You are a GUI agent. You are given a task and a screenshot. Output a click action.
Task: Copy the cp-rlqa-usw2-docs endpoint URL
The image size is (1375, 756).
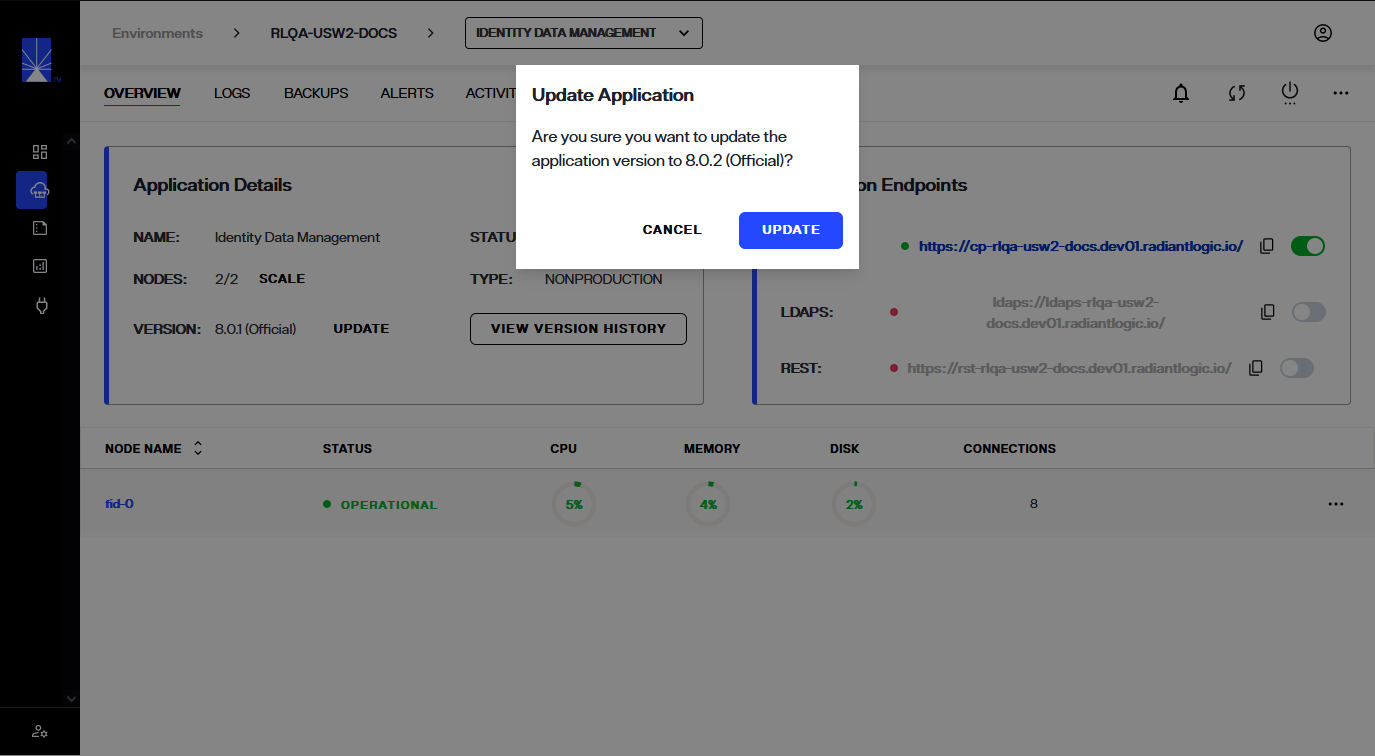(x=1267, y=245)
